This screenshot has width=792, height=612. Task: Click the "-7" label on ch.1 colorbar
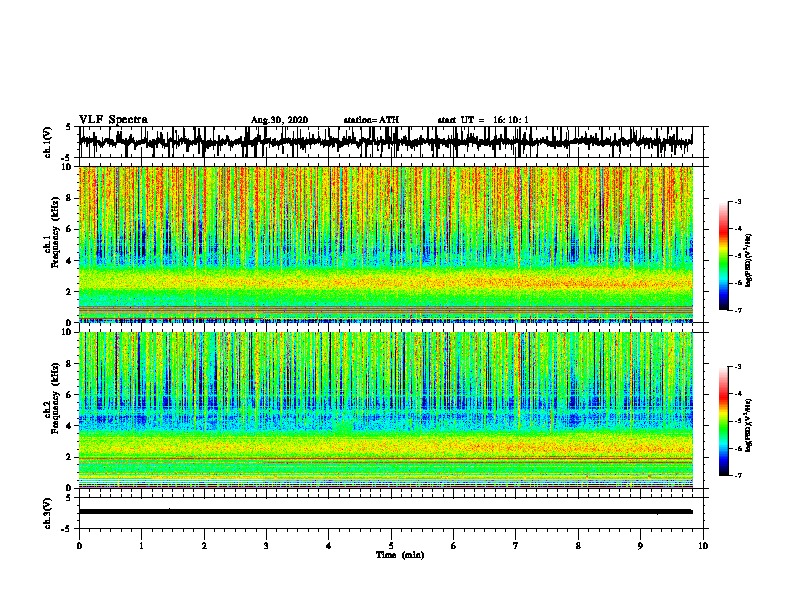pyautogui.click(x=737, y=310)
